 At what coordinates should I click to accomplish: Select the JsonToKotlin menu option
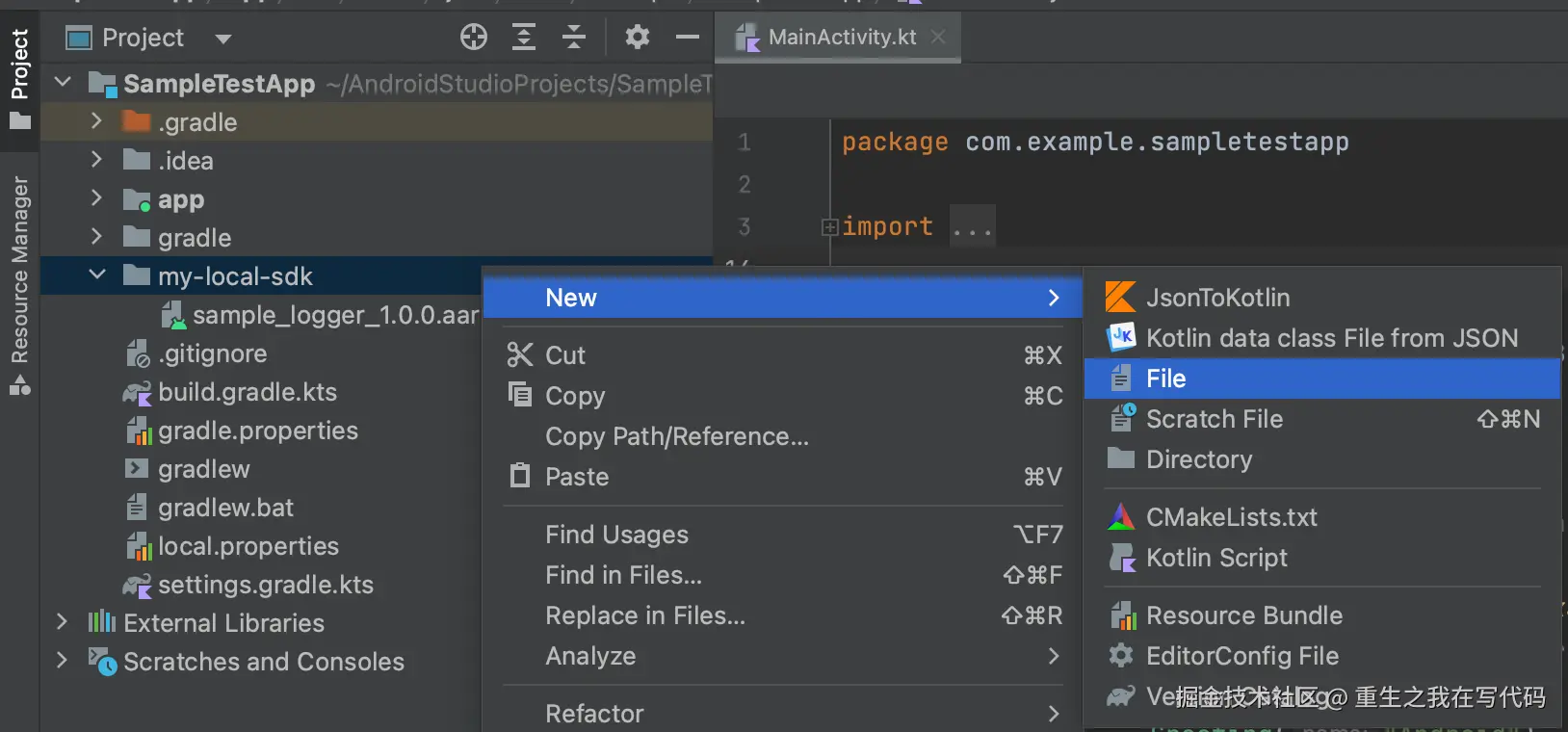point(1217,298)
